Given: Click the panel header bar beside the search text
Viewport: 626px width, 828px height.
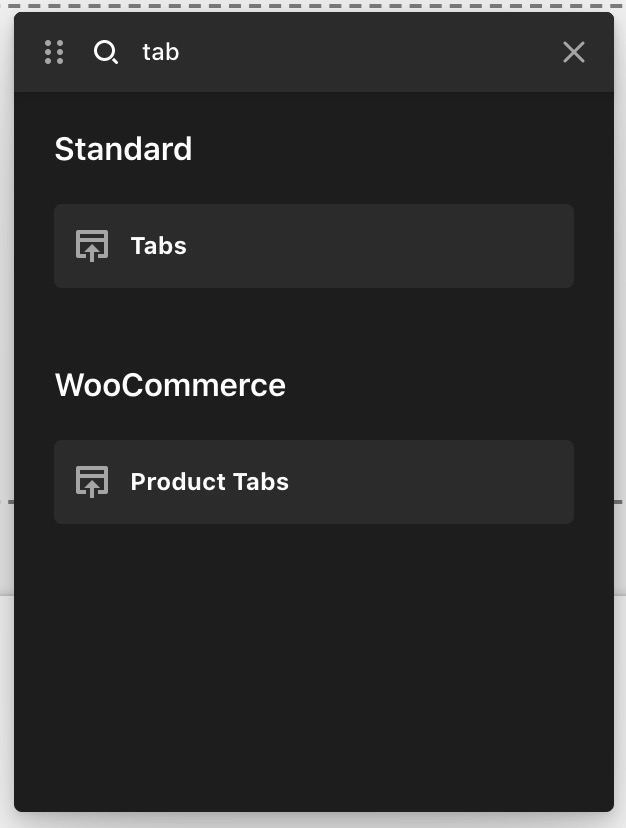Looking at the screenshot, I should (370, 52).
